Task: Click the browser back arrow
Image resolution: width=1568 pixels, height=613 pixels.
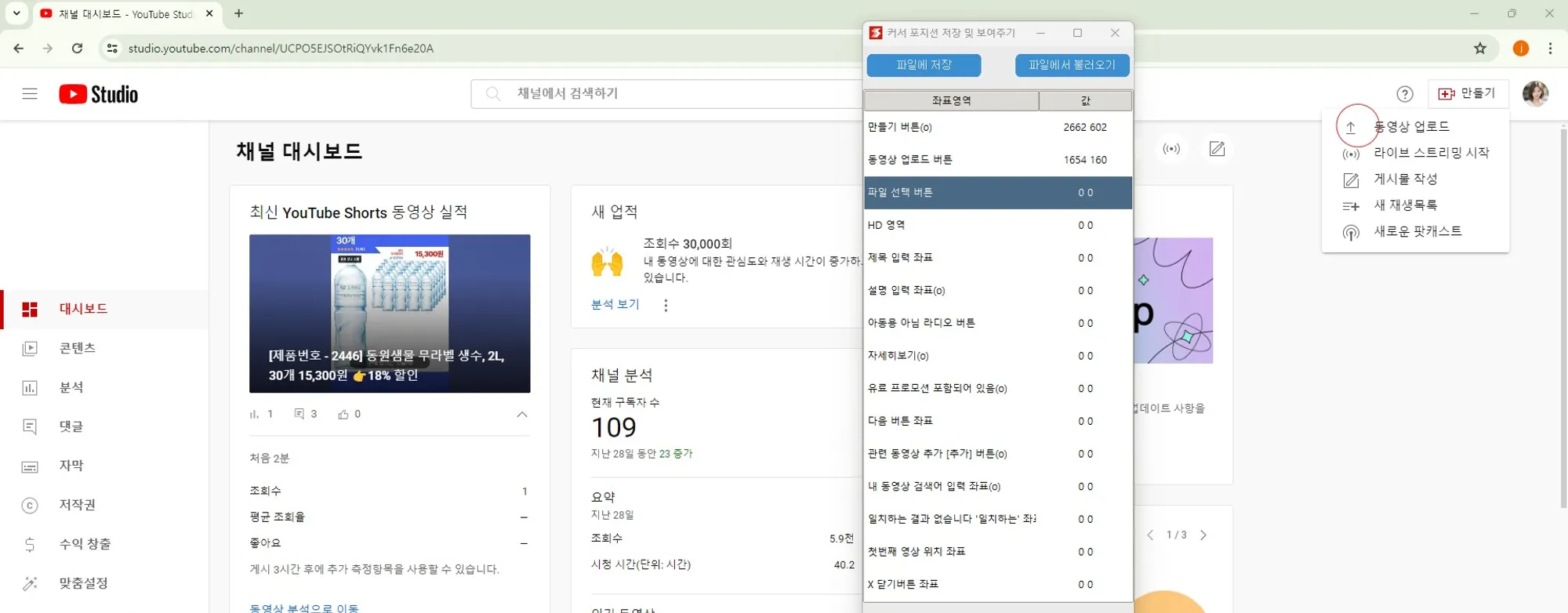Action: pyautogui.click(x=19, y=49)
